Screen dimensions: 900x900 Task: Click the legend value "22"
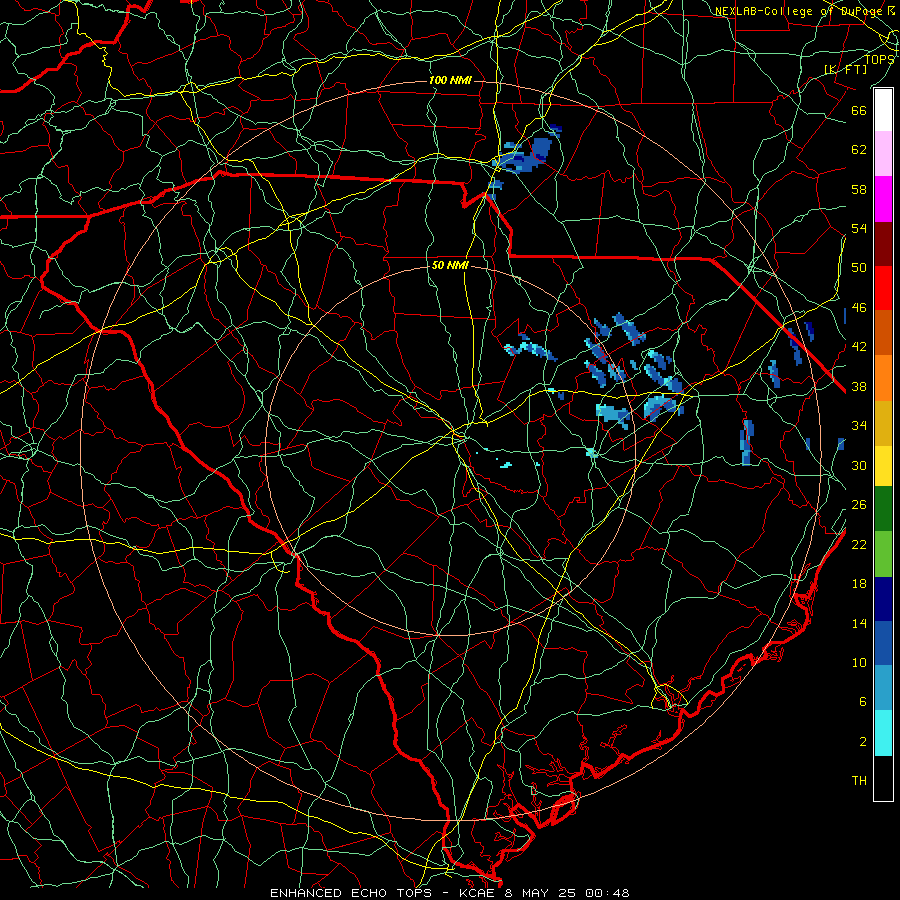859,544
